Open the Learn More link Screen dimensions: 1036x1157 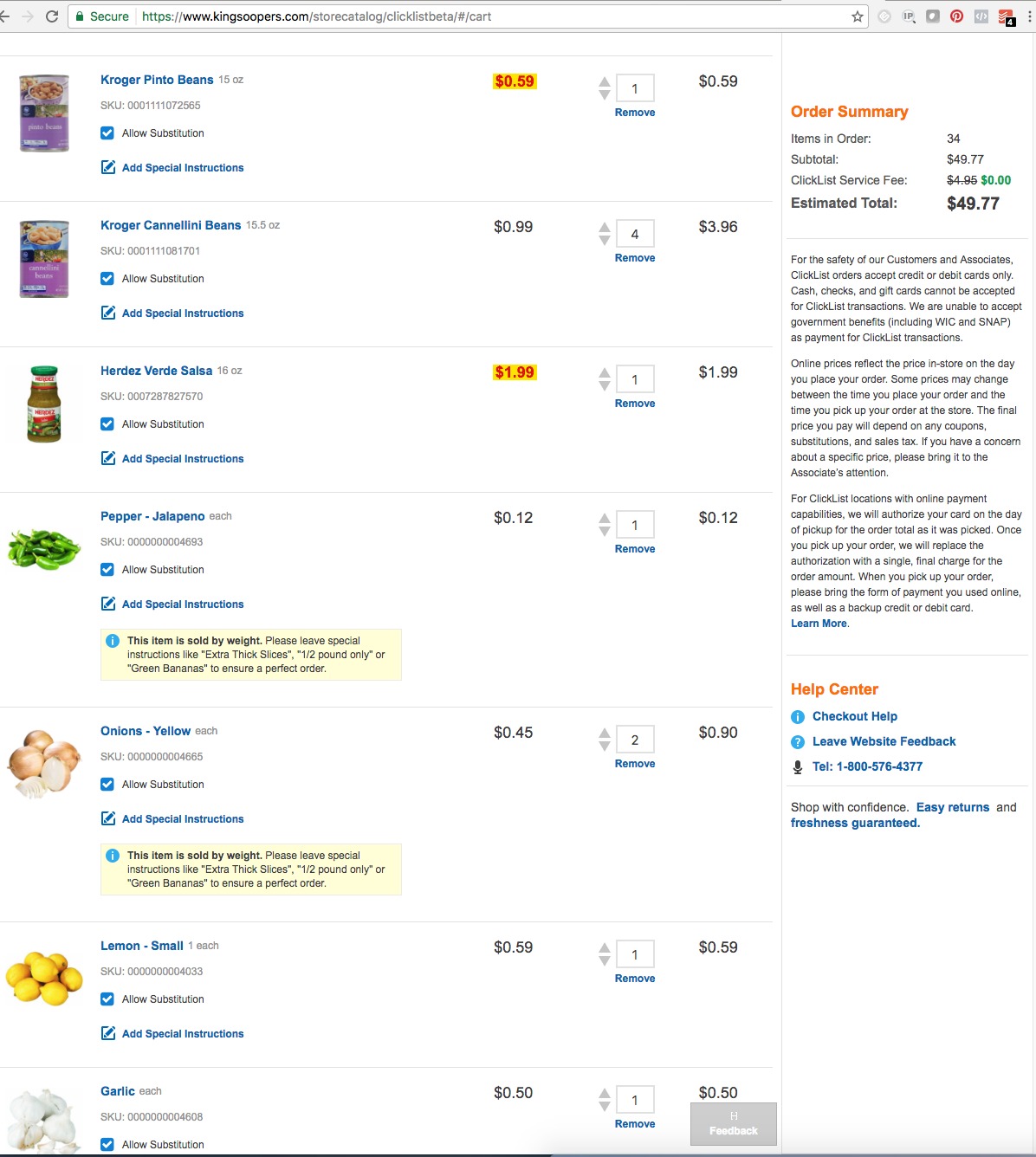(819, 624)
